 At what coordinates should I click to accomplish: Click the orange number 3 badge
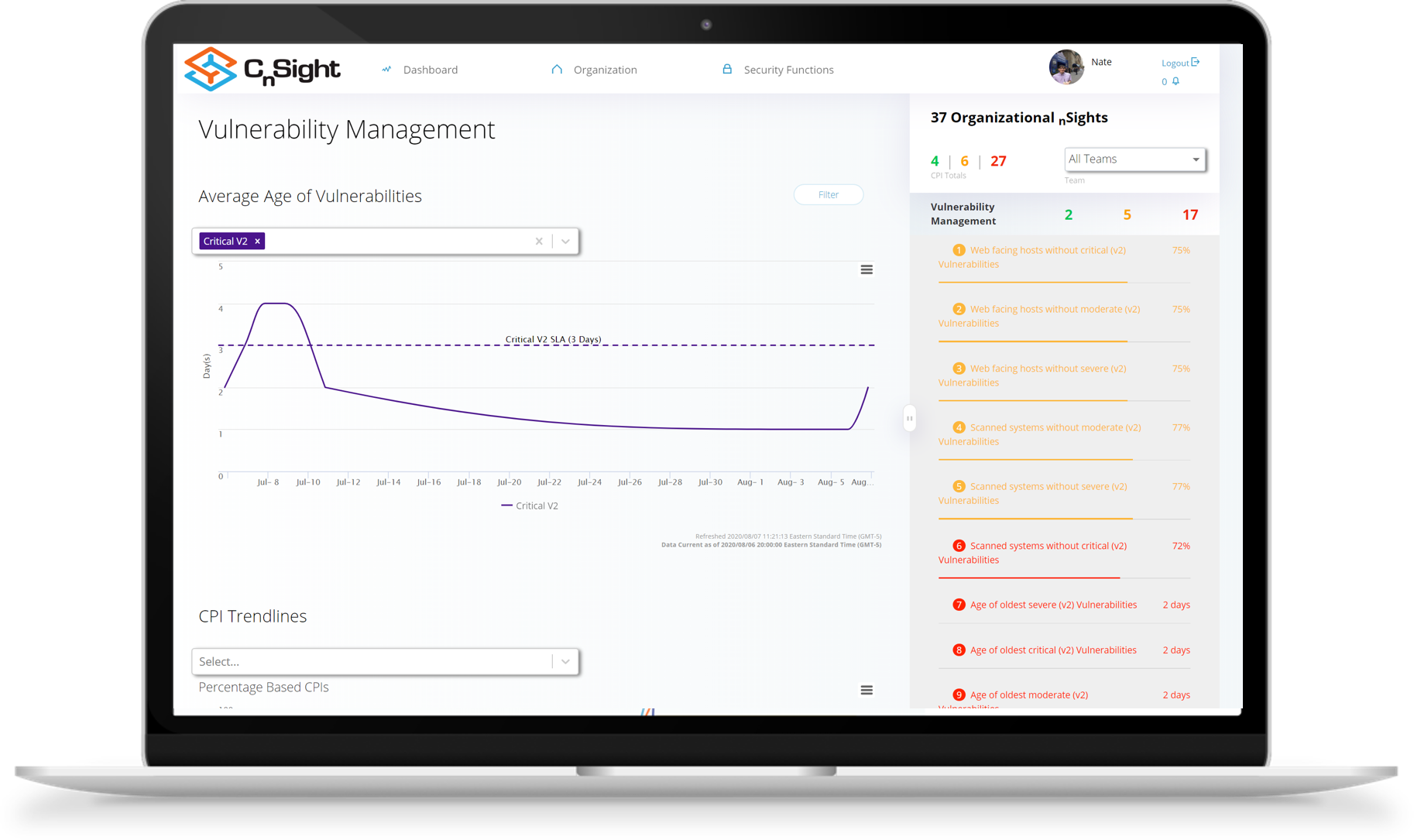(x=959, y=369)
